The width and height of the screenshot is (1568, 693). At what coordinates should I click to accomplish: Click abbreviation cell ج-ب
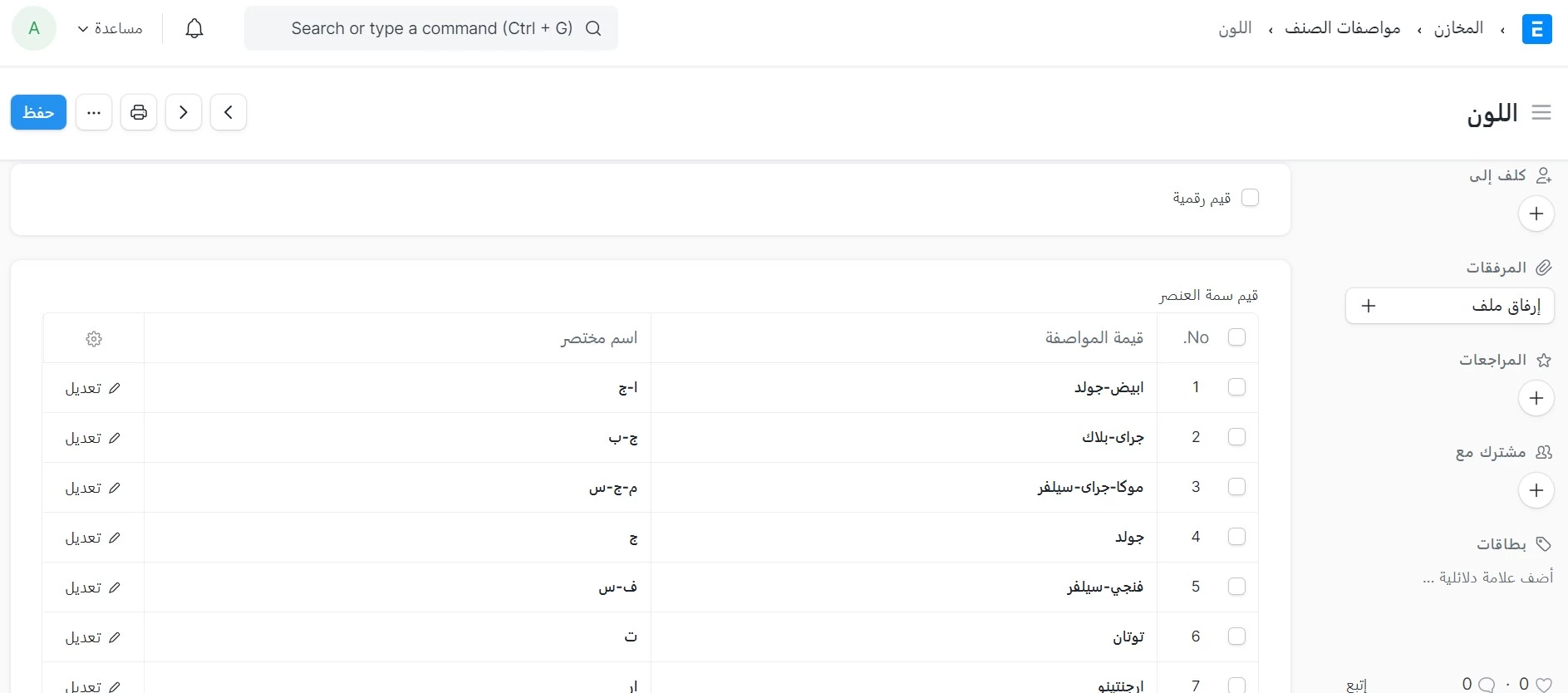398,438
